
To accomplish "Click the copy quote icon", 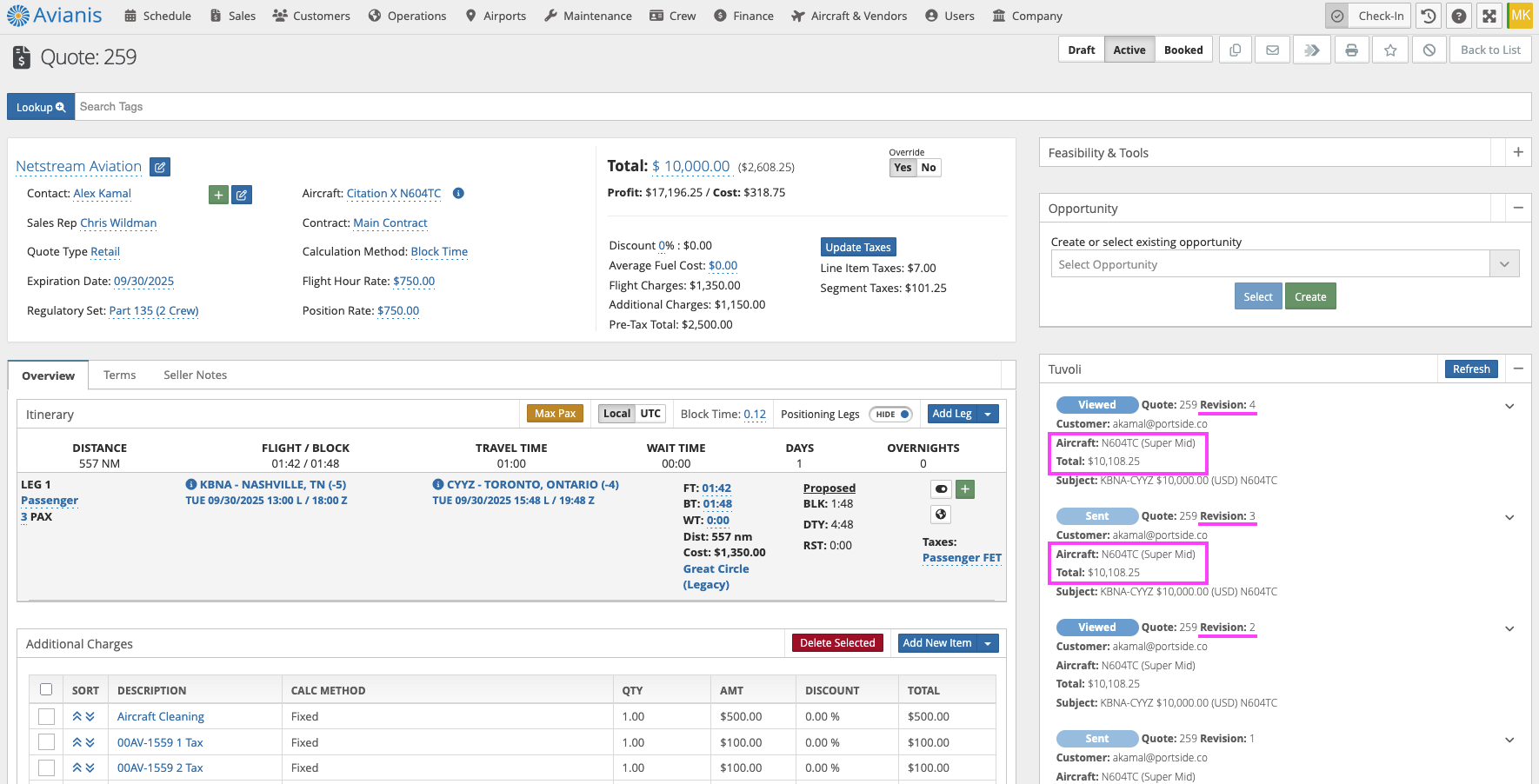I will click(x=1235, y=50).
